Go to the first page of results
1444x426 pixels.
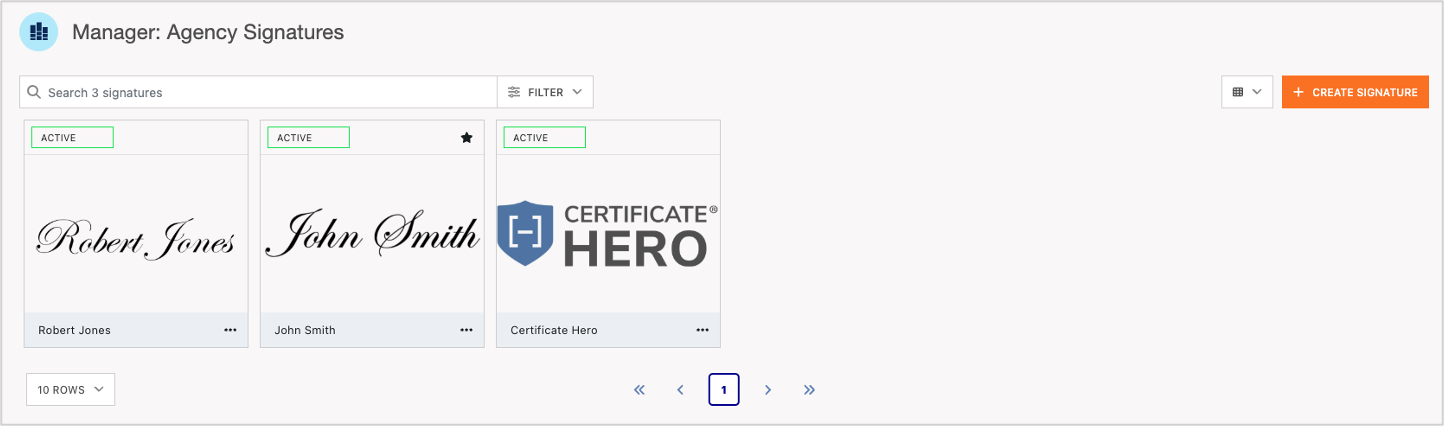click(x=640, y=390)
